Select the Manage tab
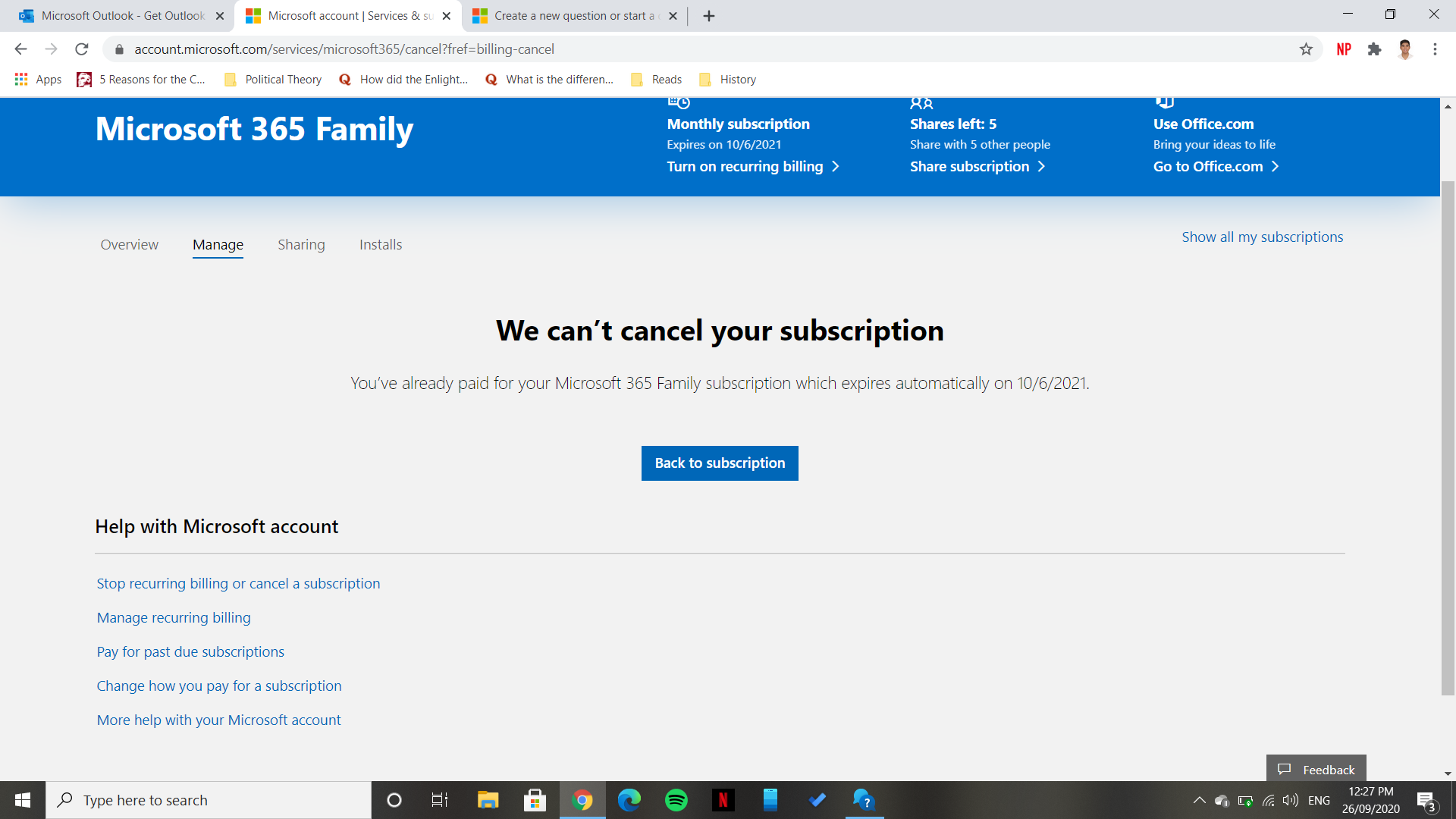The height and width of the screenshot is (819, 1456). [218, 245]
